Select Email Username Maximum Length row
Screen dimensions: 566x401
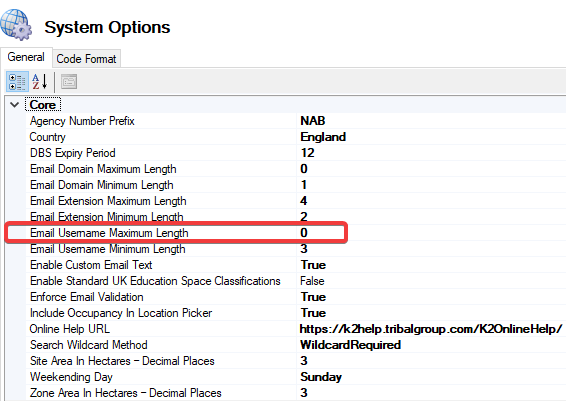[x=176, y=233]
